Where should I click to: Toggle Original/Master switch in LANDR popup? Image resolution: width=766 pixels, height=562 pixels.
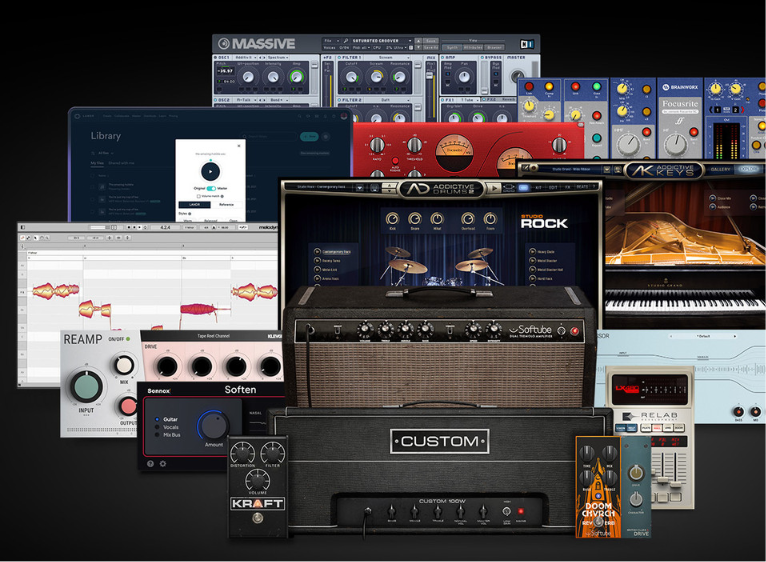tap(211, 189)
